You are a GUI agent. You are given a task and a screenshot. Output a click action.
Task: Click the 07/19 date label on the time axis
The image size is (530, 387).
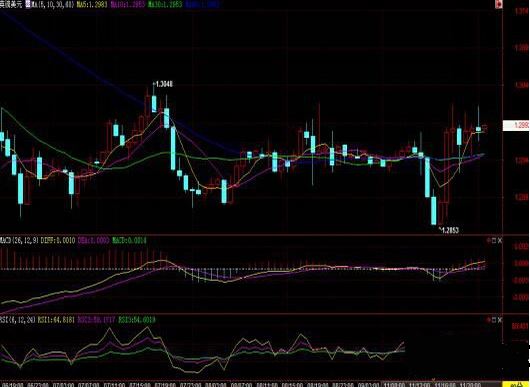click(165, 385)
